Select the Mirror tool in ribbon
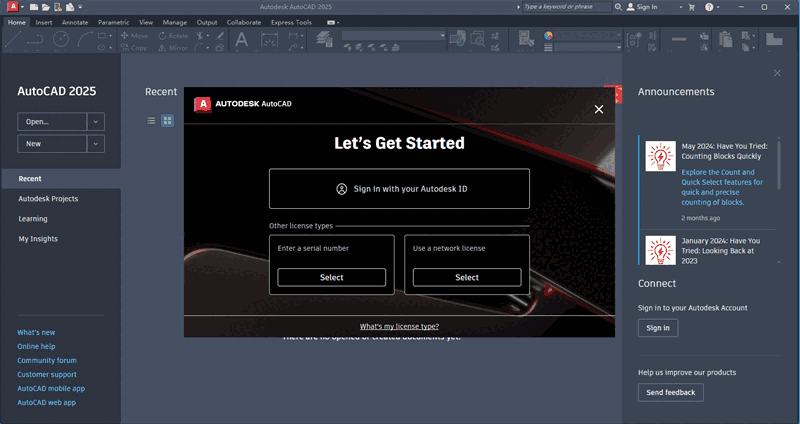This screenshot has height=424, width=800. point(173,47)
